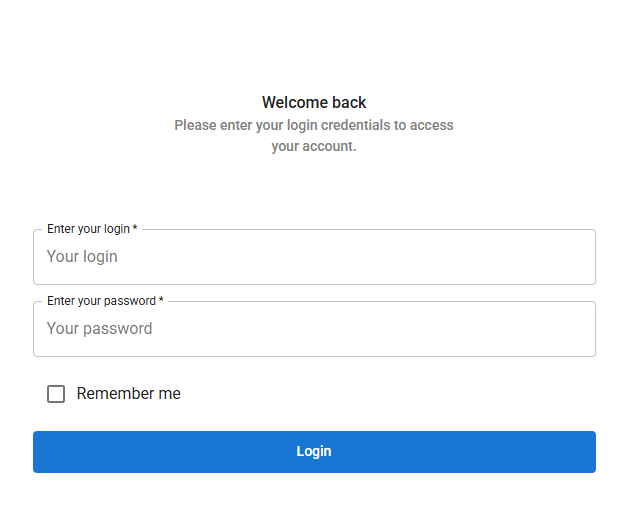Image resolution: width=628 pixels, height=530 pixels.
Task: Select the 'Your password' placeholder text
Action: coord(99,329)
